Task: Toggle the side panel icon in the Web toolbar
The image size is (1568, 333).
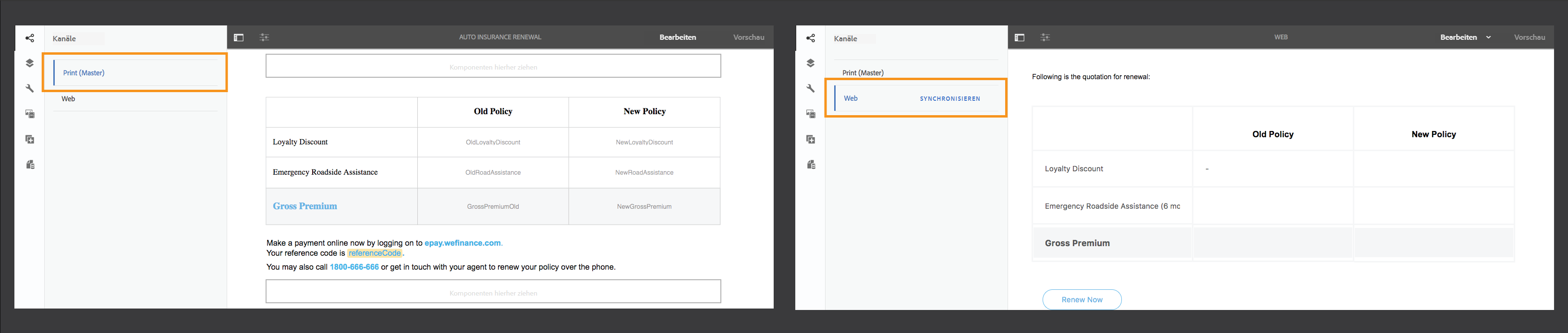Action: click(1020, 38)
